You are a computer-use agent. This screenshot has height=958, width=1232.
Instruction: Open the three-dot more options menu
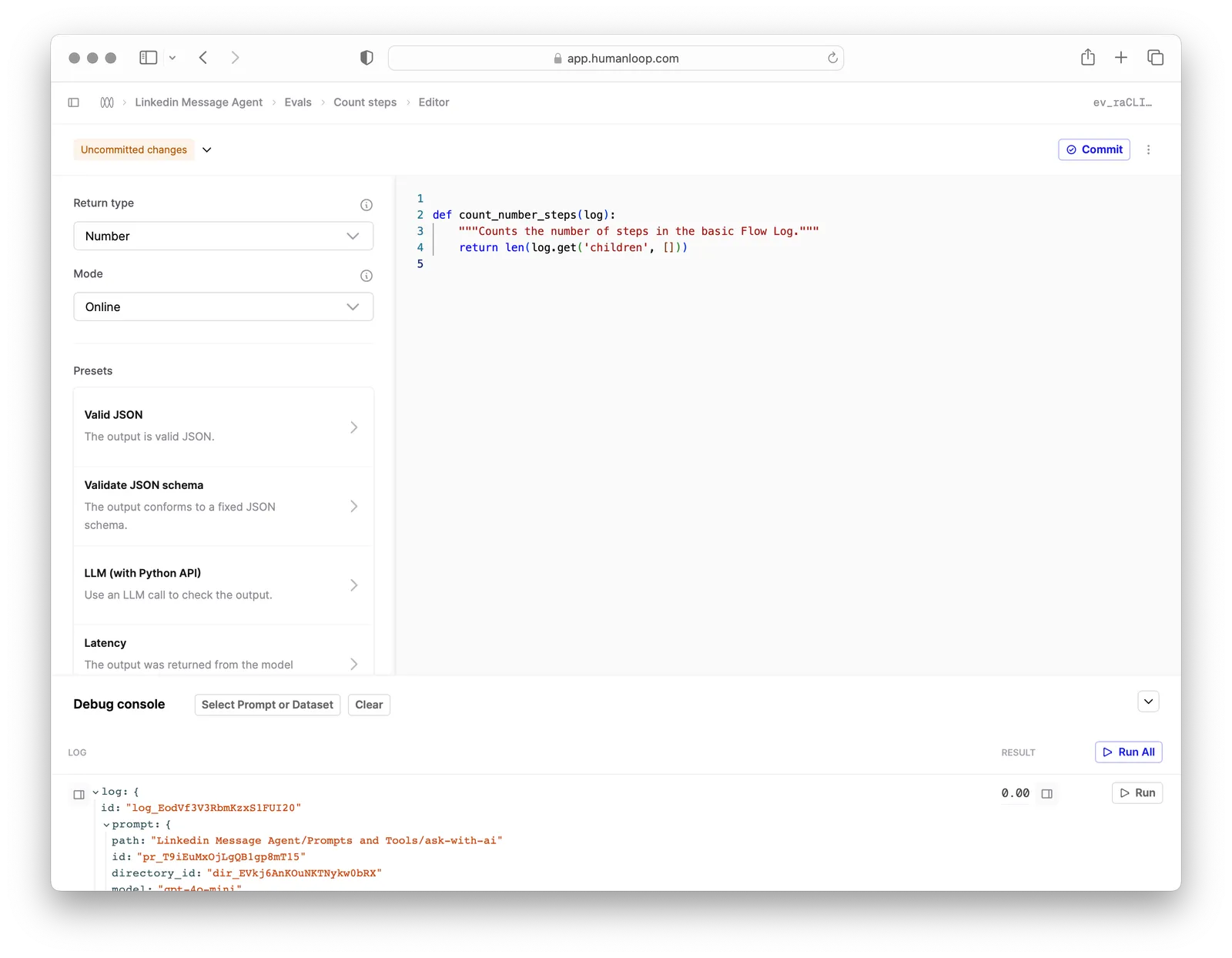[x=1148, y=149]
